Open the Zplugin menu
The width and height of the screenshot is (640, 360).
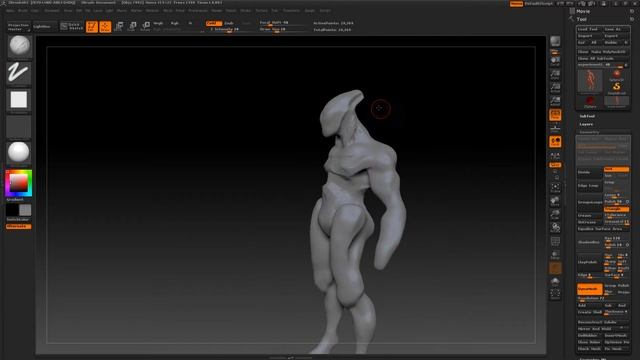click(x=310, y=11)
